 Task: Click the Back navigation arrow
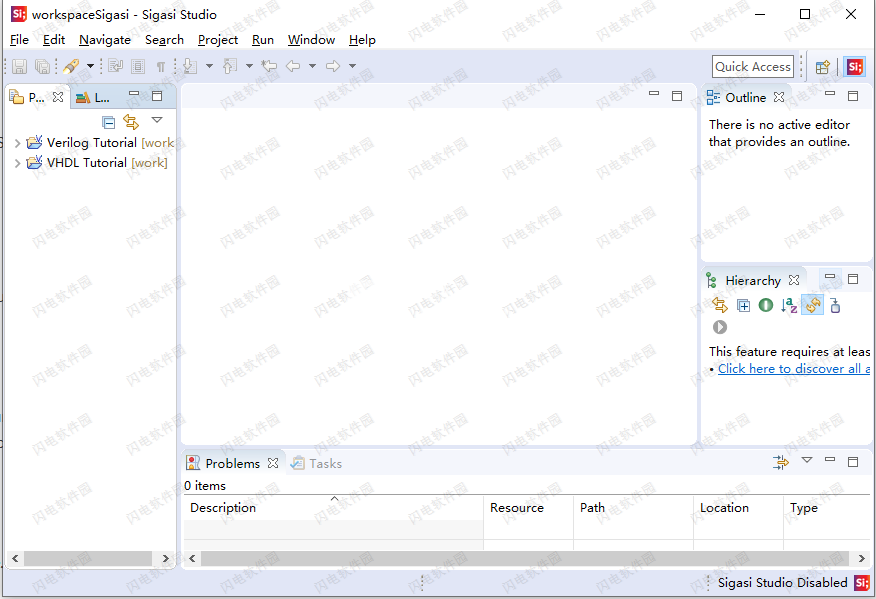coord(293,66)
